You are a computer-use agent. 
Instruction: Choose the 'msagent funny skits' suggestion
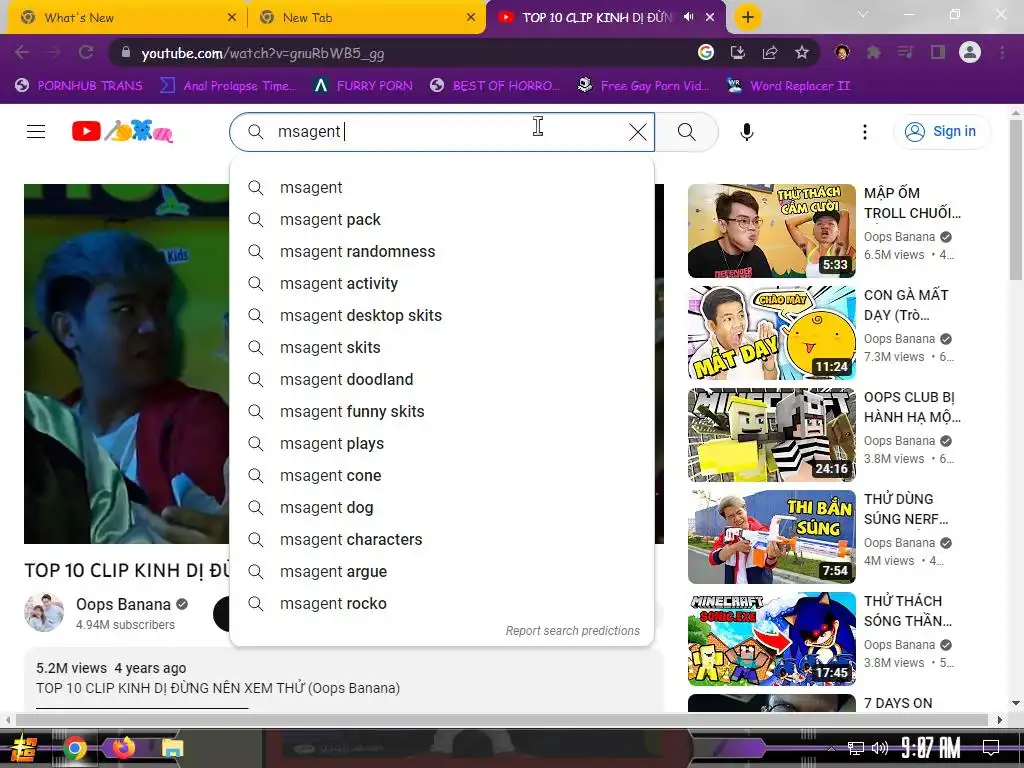(x=441, y=411)
